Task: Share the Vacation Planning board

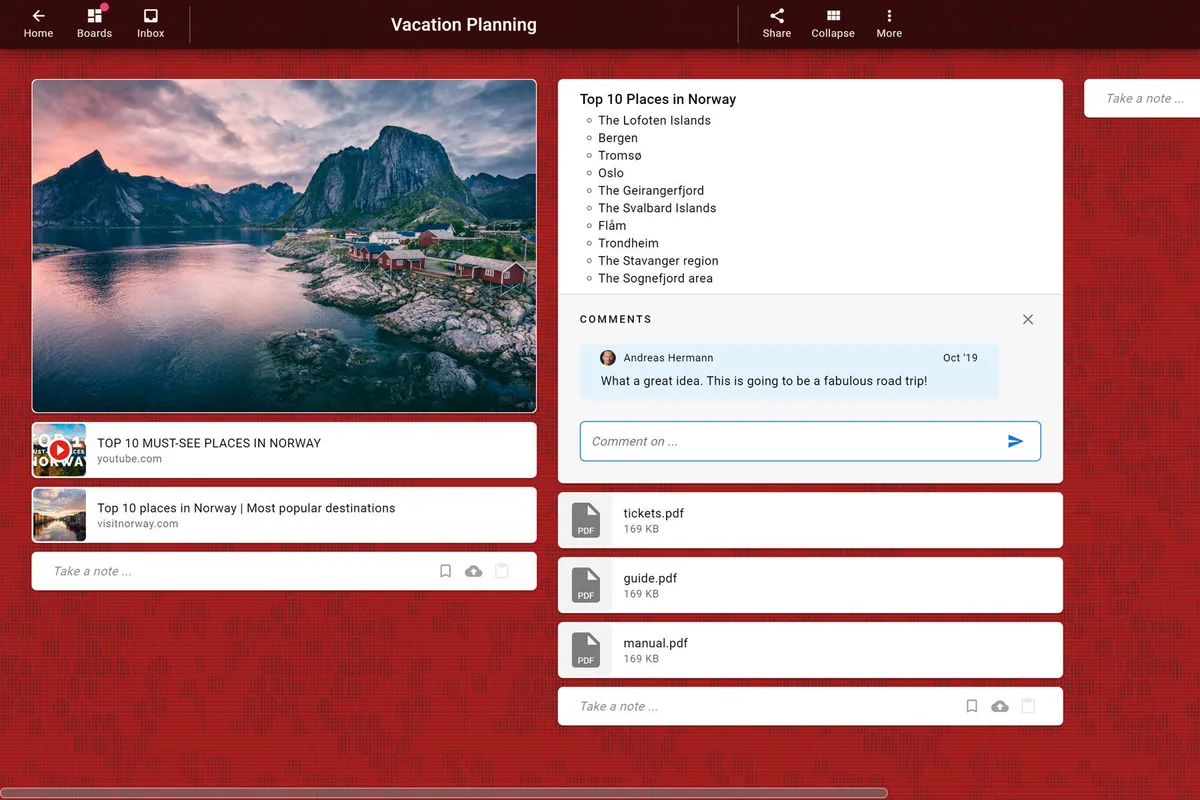Action: click(776, 23)
